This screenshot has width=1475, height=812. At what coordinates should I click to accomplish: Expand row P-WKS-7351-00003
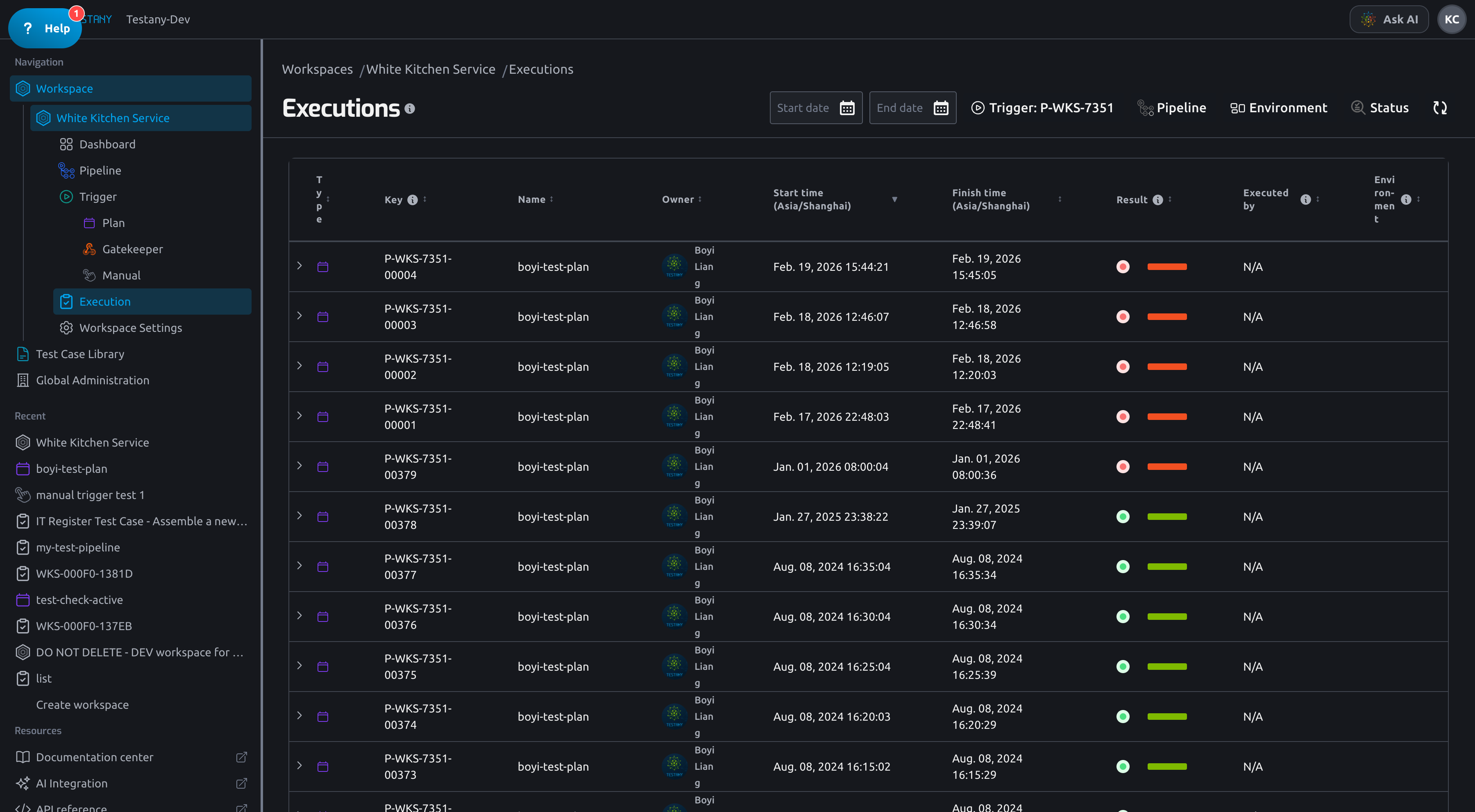pos(300,315)
